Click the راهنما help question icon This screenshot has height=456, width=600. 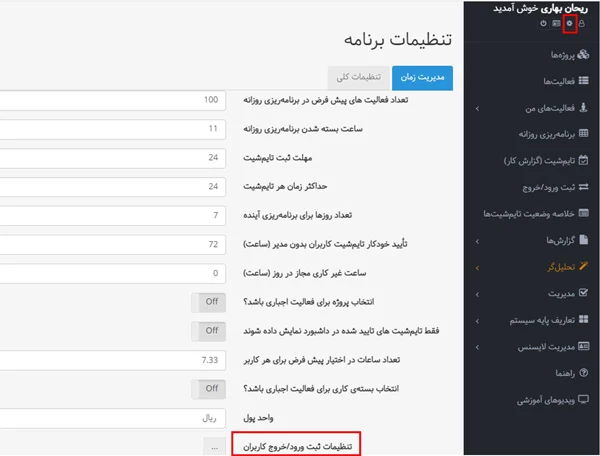pyautogui.click(x=583, y=372)
